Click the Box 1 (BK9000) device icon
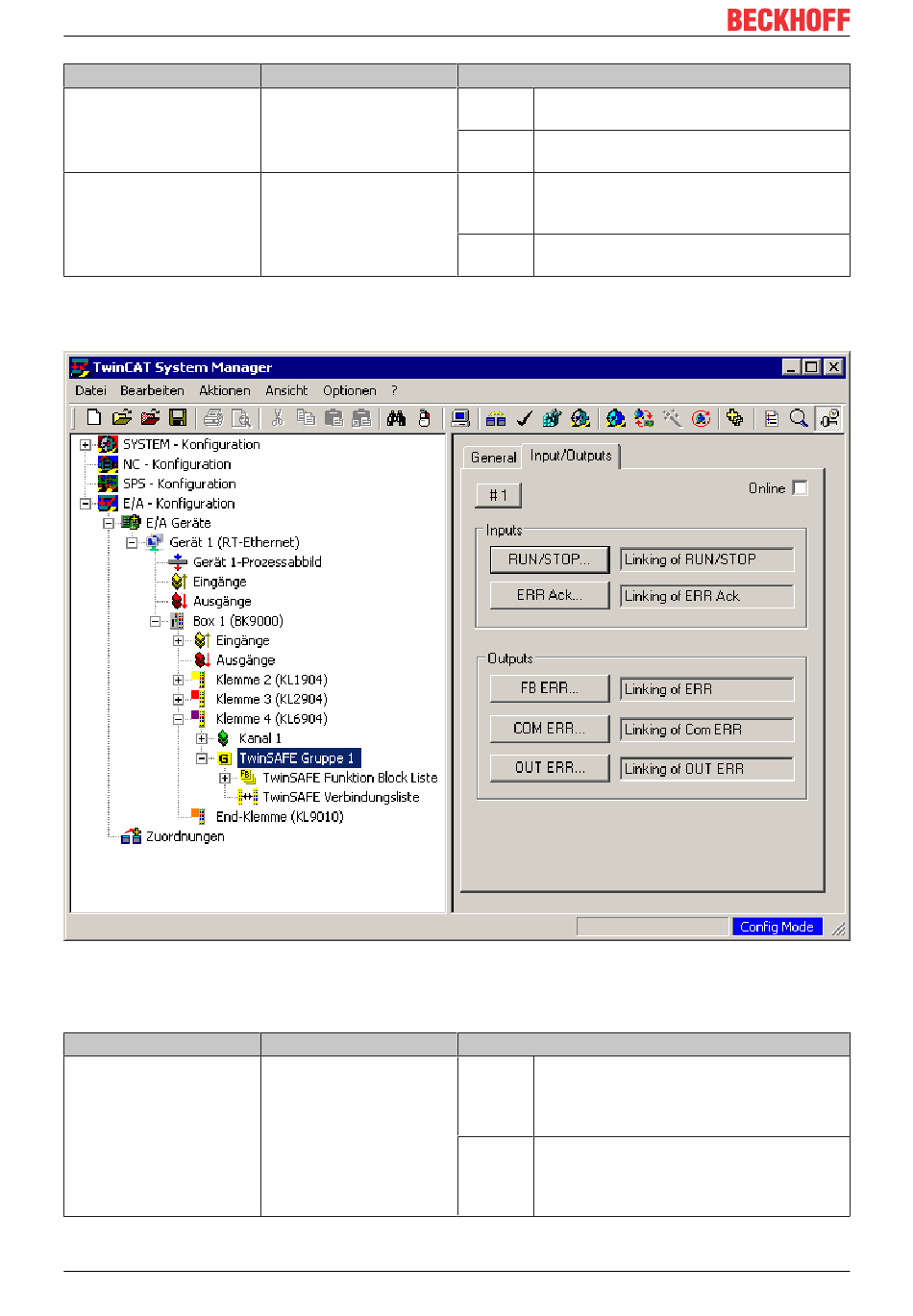913x1316 pixels. coord(178,621)
